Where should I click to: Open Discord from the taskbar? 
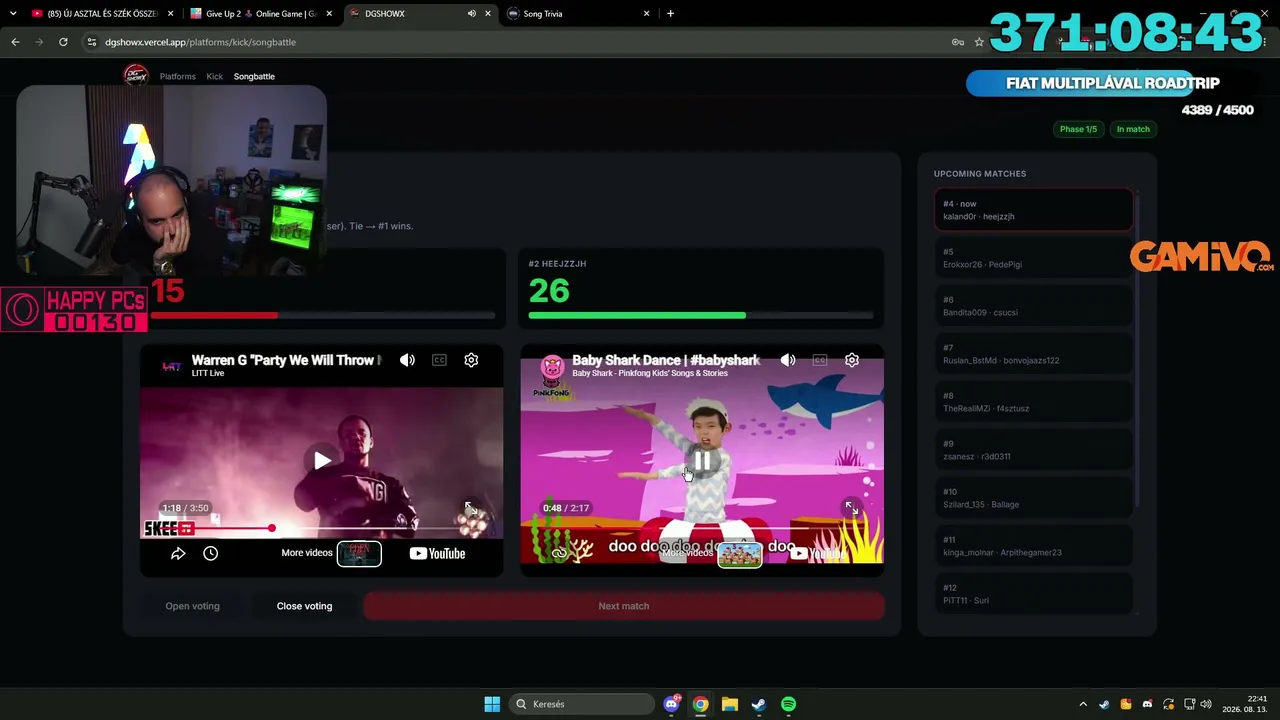[x=672, y=704]
